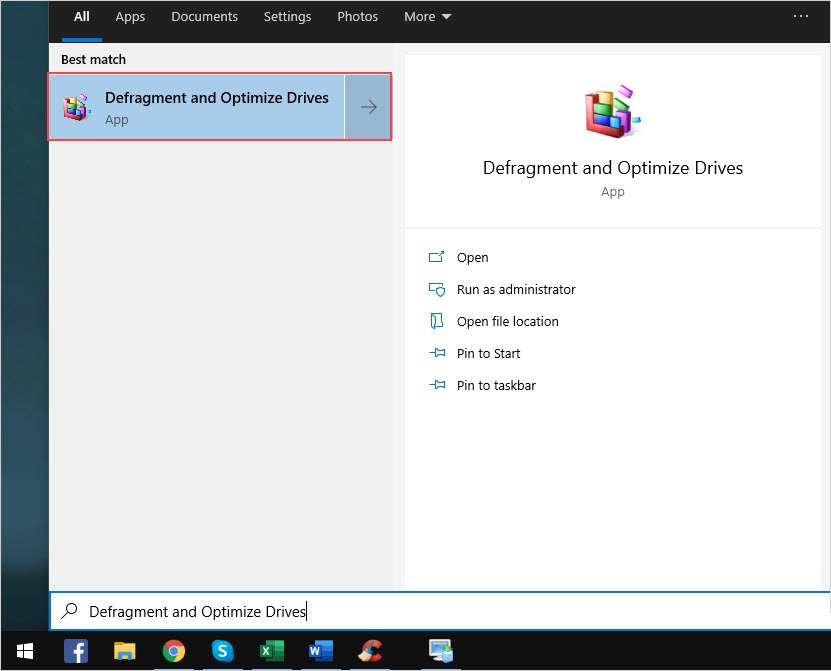The image size is (831, 671).
Task: Click Open file location
Action: pyautogui.click(x=507, y=322)
